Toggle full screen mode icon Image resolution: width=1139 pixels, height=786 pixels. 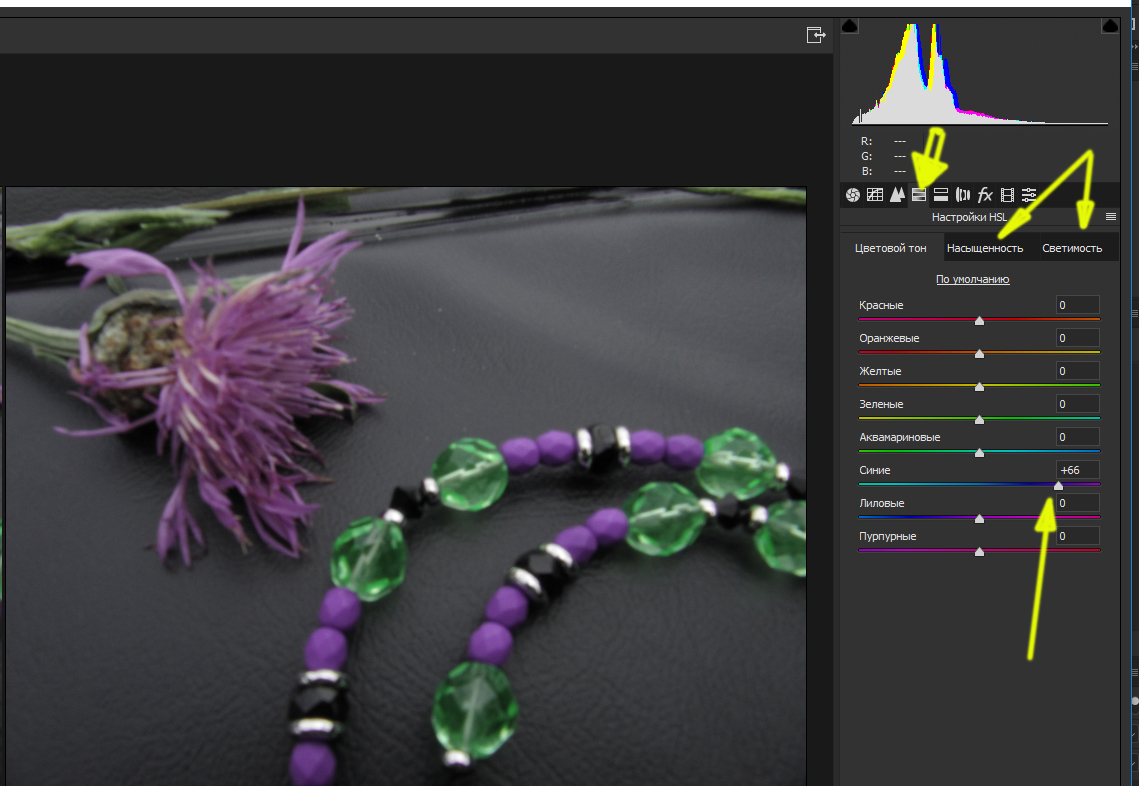click(x=816, y=35)
